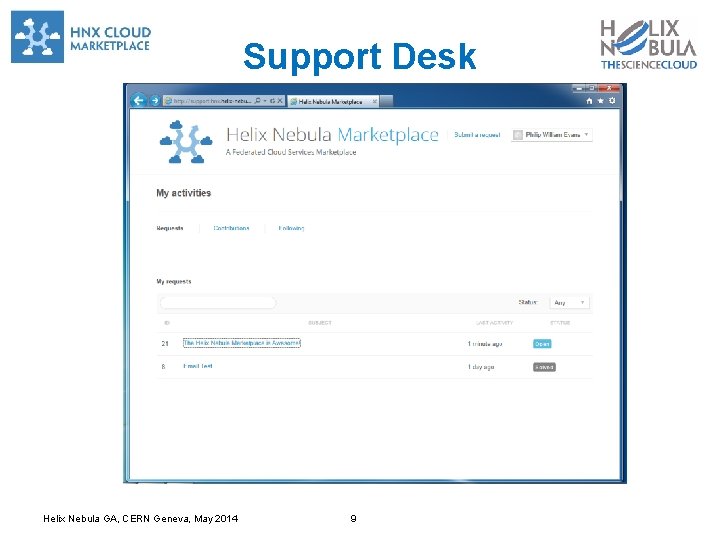Click the Solved status badge
The image size is (720, 540).
[544, 367]
